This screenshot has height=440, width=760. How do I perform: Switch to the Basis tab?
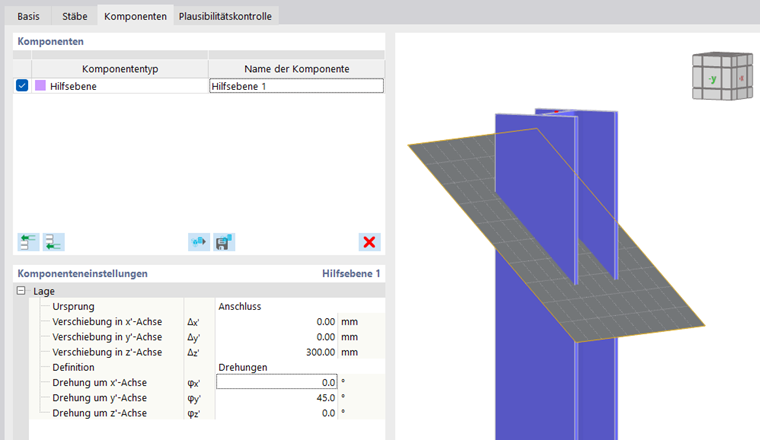28,16
